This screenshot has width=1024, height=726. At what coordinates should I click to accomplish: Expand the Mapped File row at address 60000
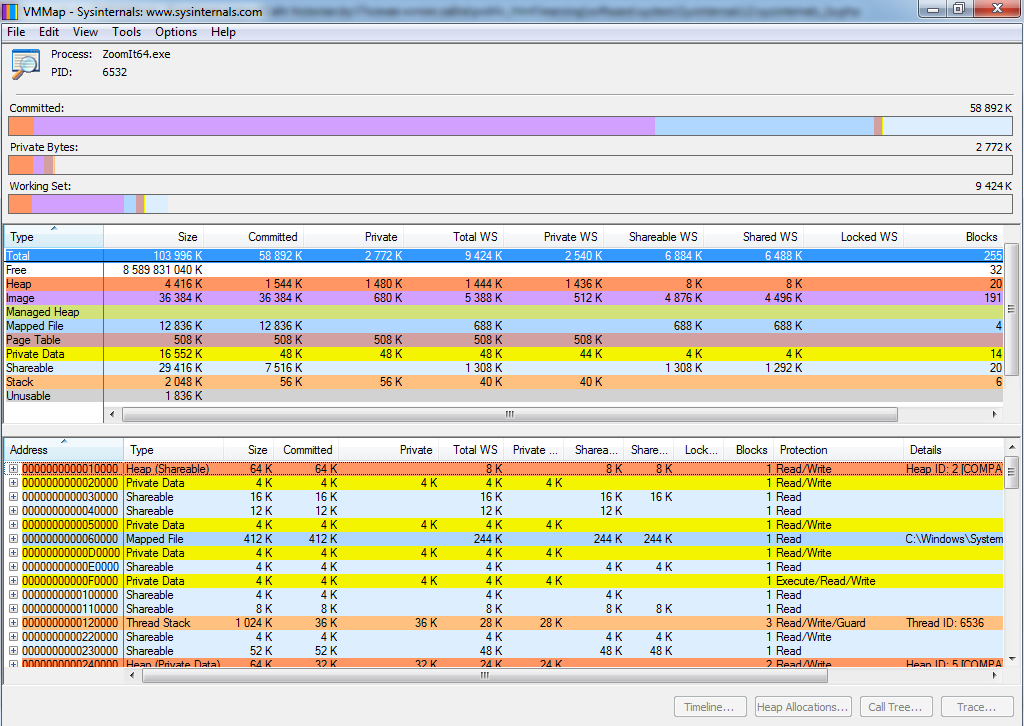(x=13, y=539)
